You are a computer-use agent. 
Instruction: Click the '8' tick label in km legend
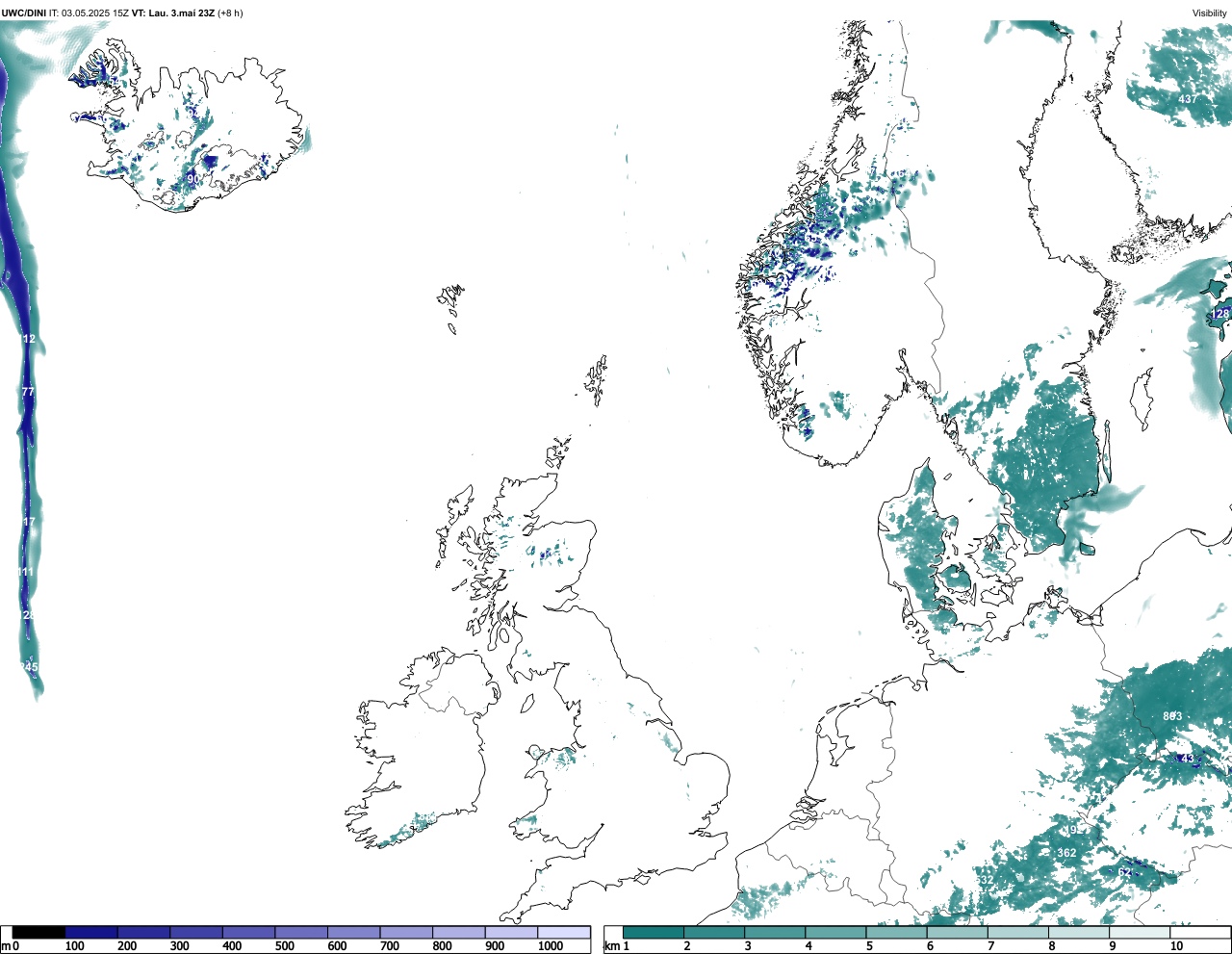pos(1051,946)
